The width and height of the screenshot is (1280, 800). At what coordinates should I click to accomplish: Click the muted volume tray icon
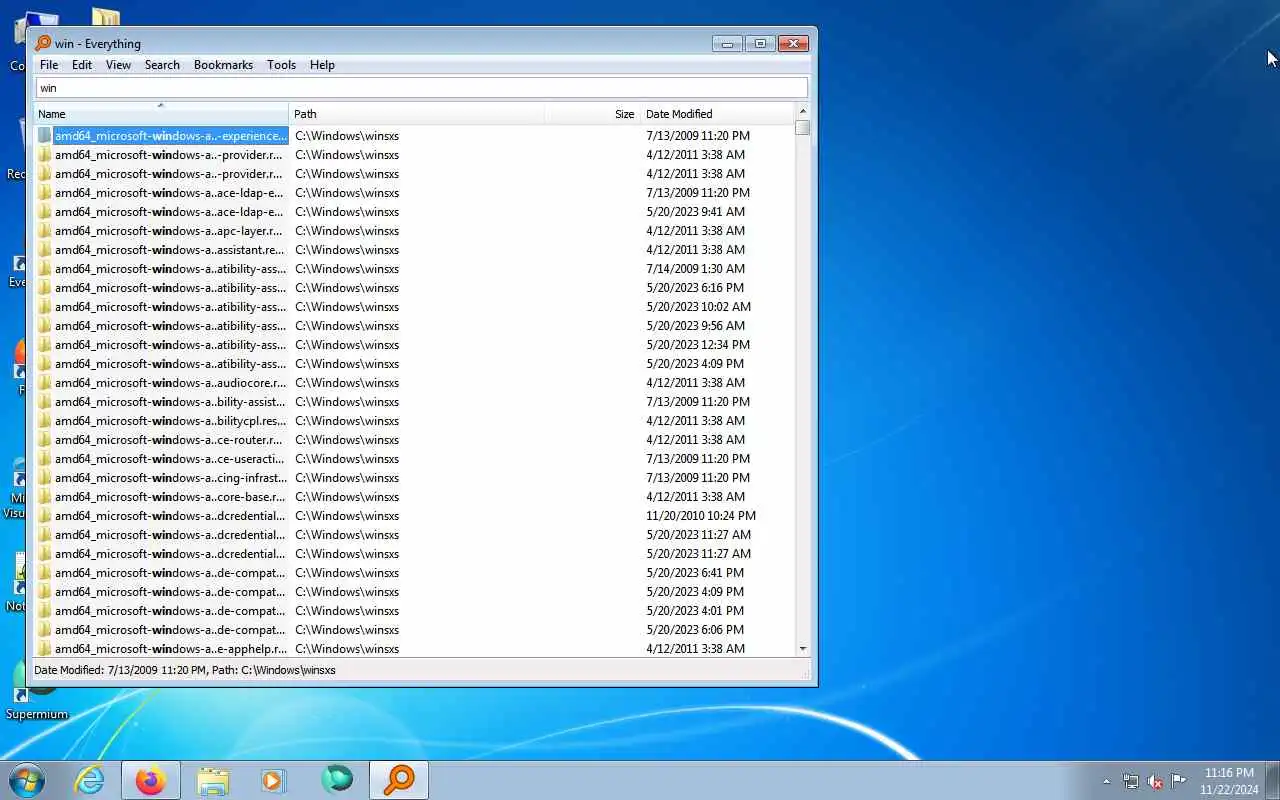click(1155, 781)
